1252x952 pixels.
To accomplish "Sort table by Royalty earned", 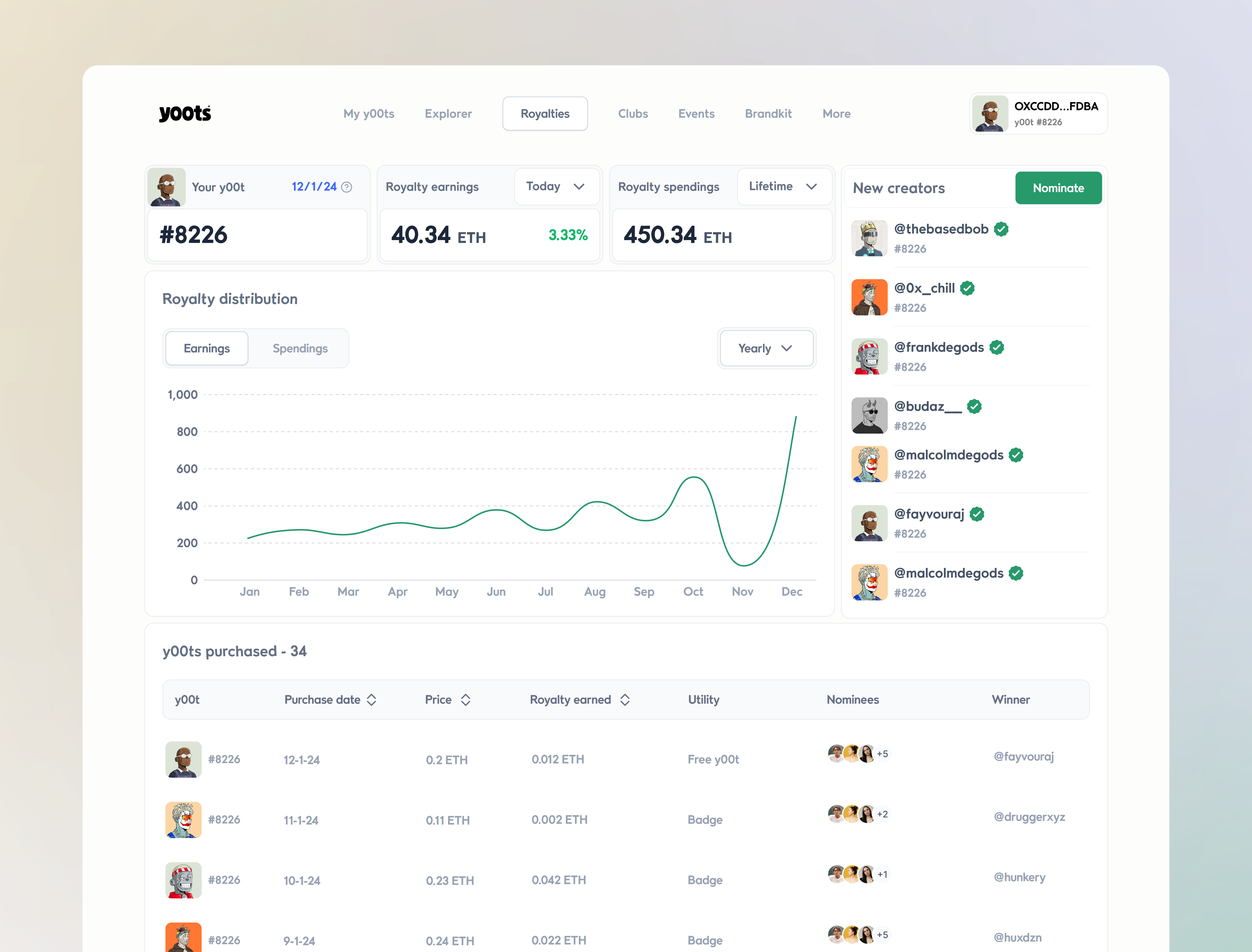I will tap(625, 700).
